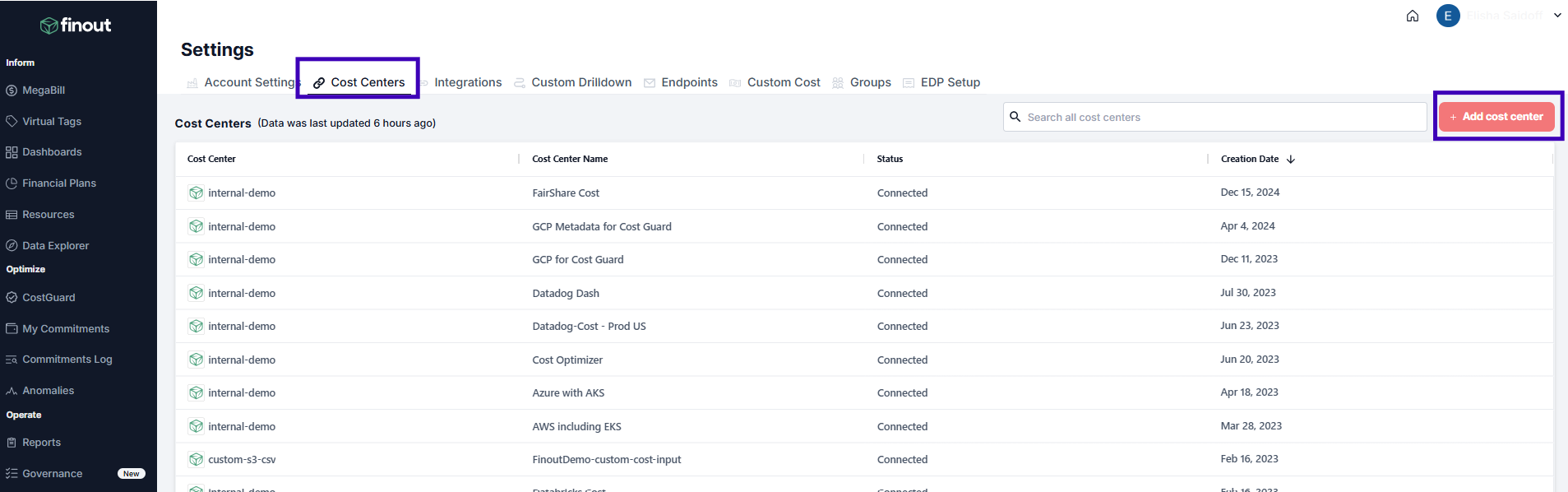1568x492 pixels.
Task: Click the home icon in top bar
Action: (x=1412, y=16)
